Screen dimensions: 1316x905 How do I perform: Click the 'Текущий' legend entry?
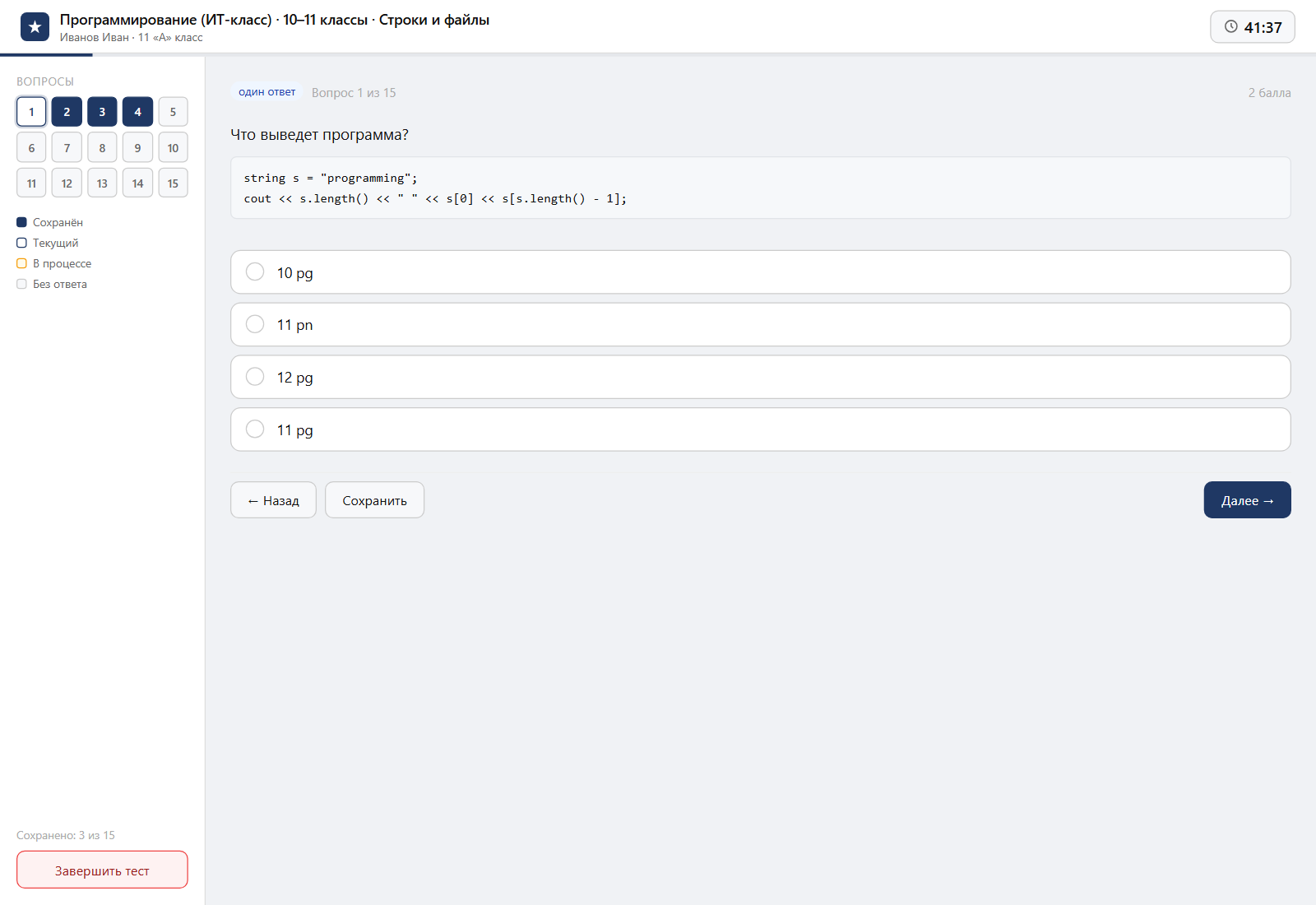[x=48, y=243]
